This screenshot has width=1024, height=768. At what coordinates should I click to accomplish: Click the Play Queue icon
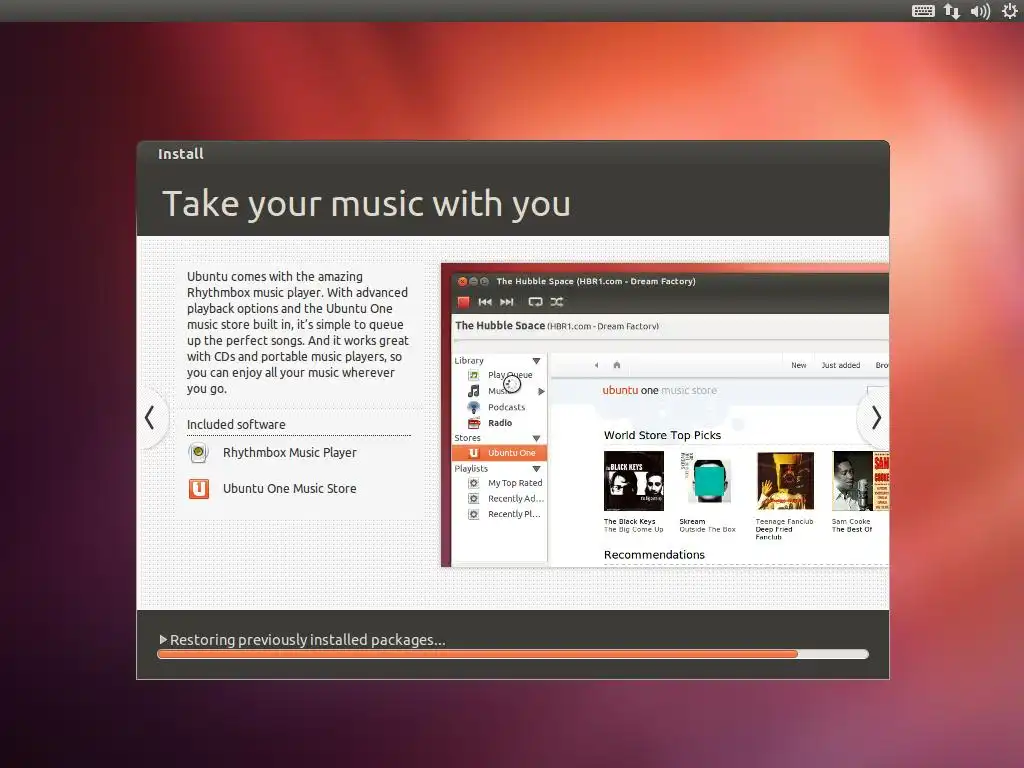point(473,375)
